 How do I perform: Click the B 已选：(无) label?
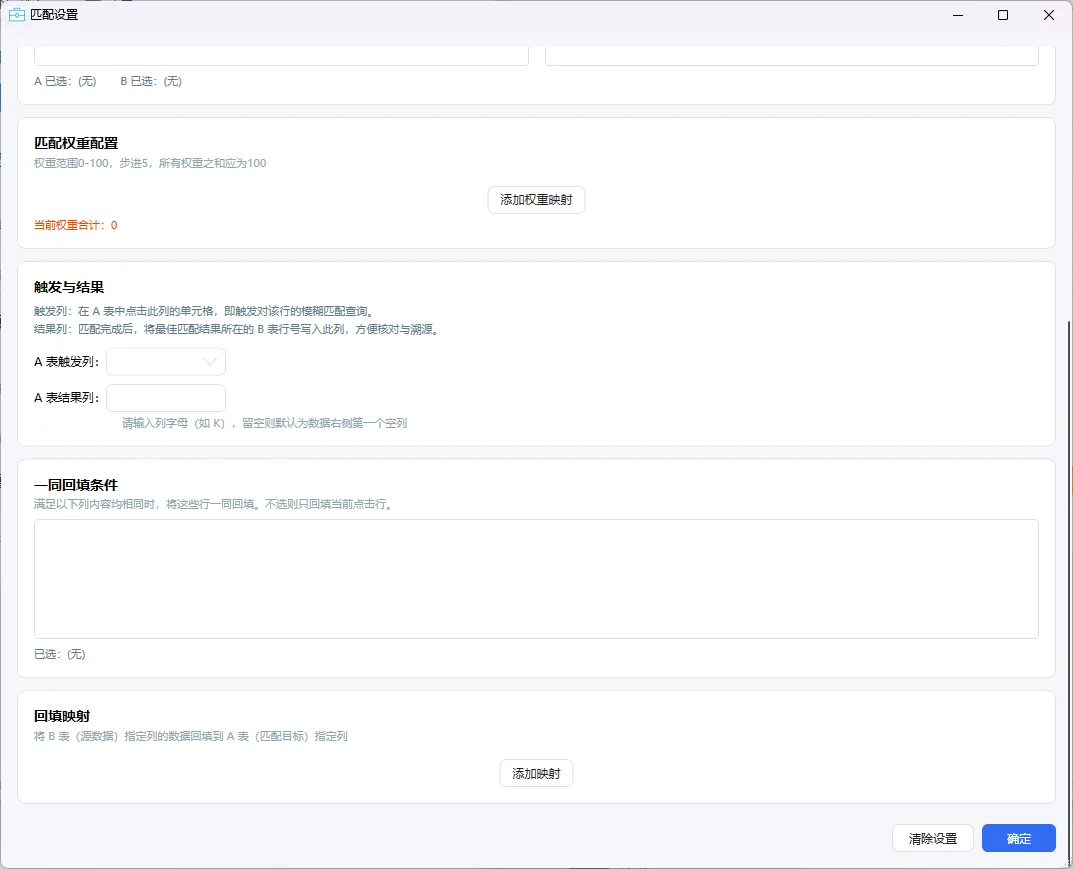pyautogui.click(x=151, y=81)
